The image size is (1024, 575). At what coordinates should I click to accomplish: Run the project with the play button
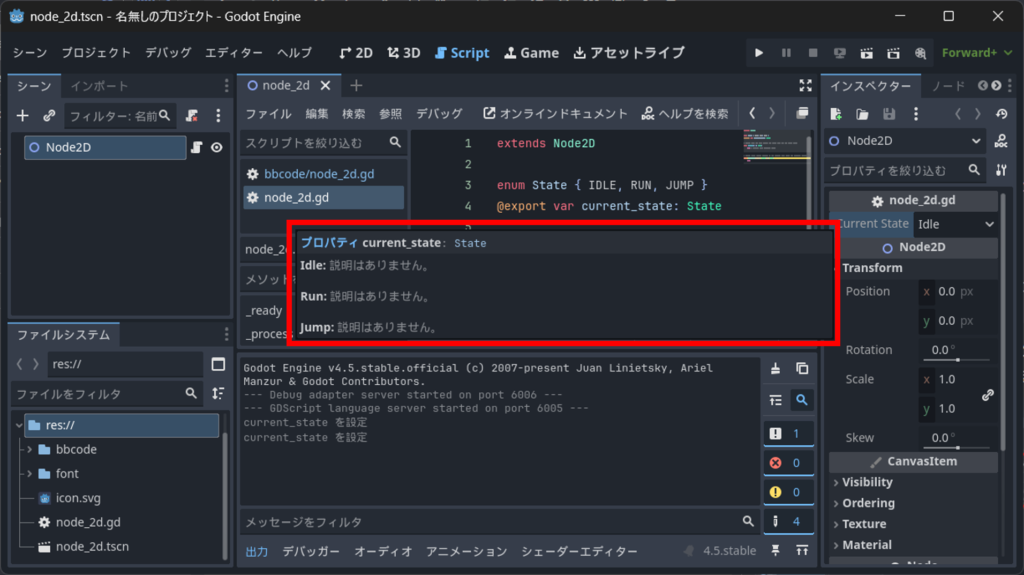click(759, 53)
